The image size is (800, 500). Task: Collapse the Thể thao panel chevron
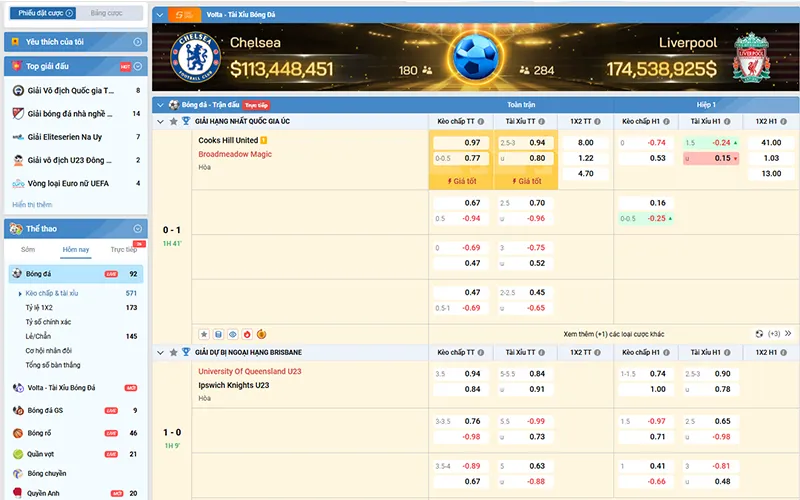pos(137,229)
